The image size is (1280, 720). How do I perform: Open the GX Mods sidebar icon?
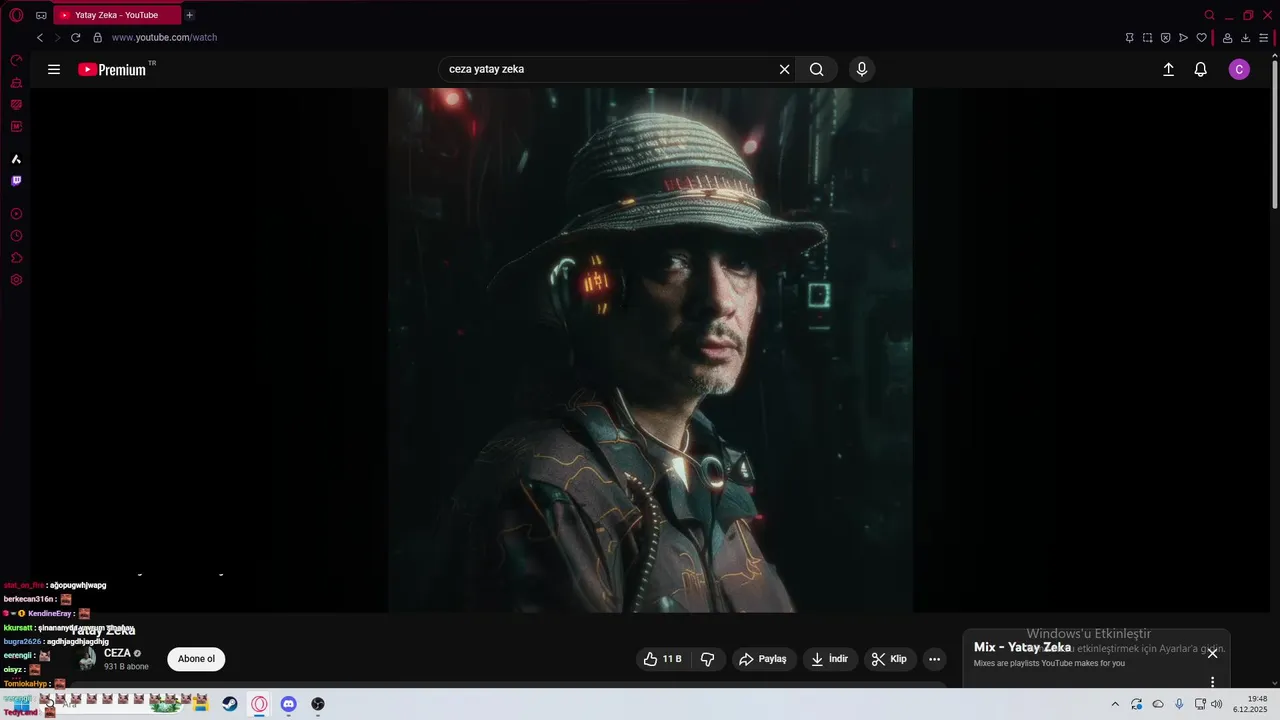coord(16,127)
